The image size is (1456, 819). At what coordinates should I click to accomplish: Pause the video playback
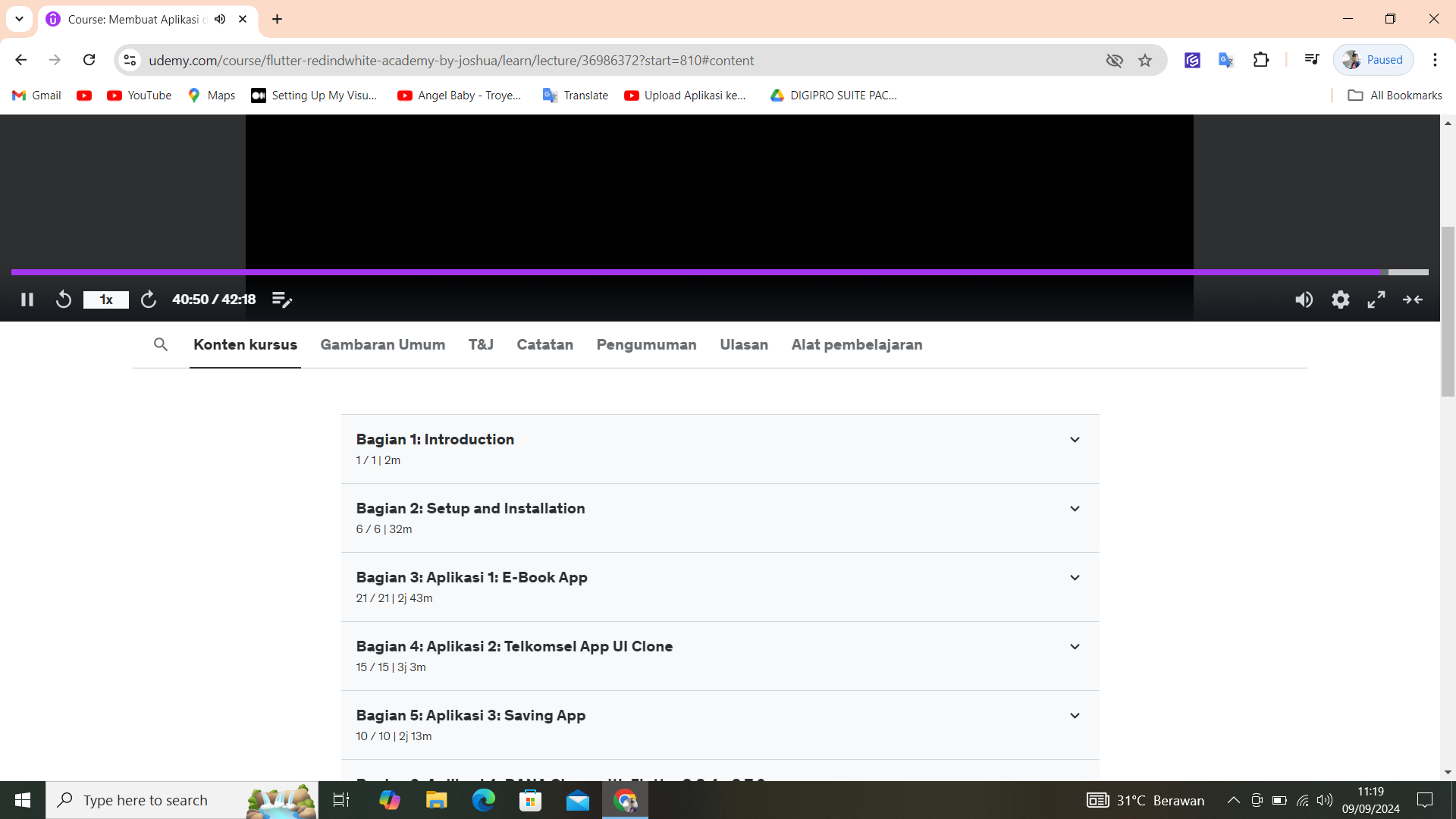[x=27, y=300]
